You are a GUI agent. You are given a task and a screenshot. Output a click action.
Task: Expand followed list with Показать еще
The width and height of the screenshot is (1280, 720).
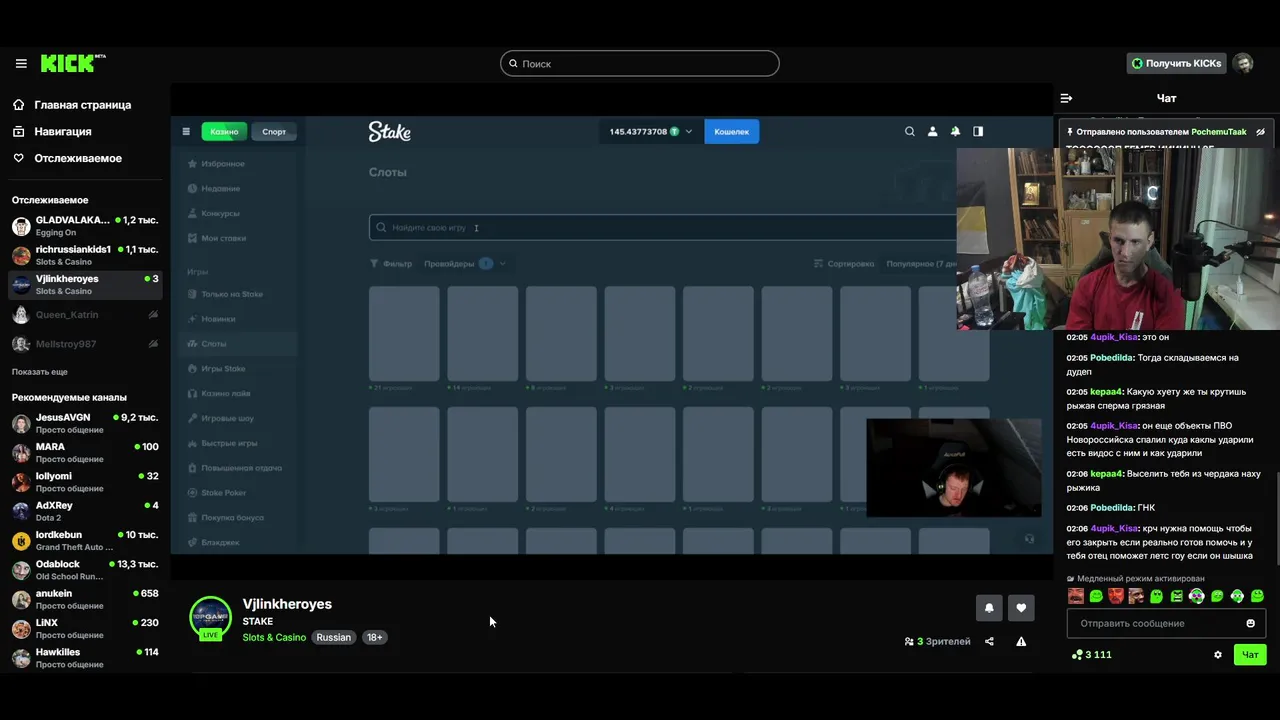pyautogui.click(x=40, y=372)
